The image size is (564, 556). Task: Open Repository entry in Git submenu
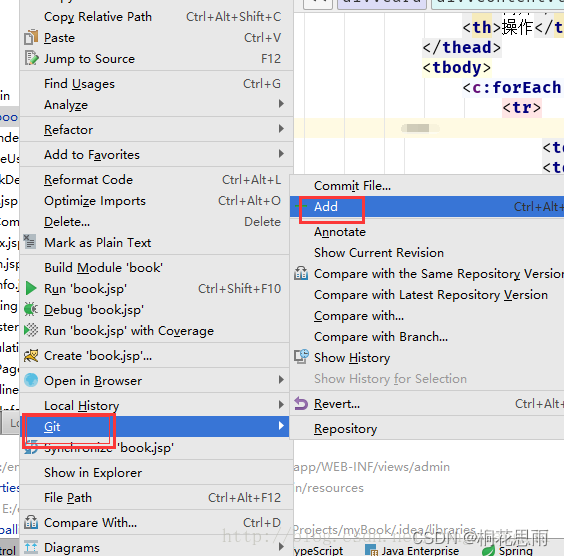[x=427, y=429]
